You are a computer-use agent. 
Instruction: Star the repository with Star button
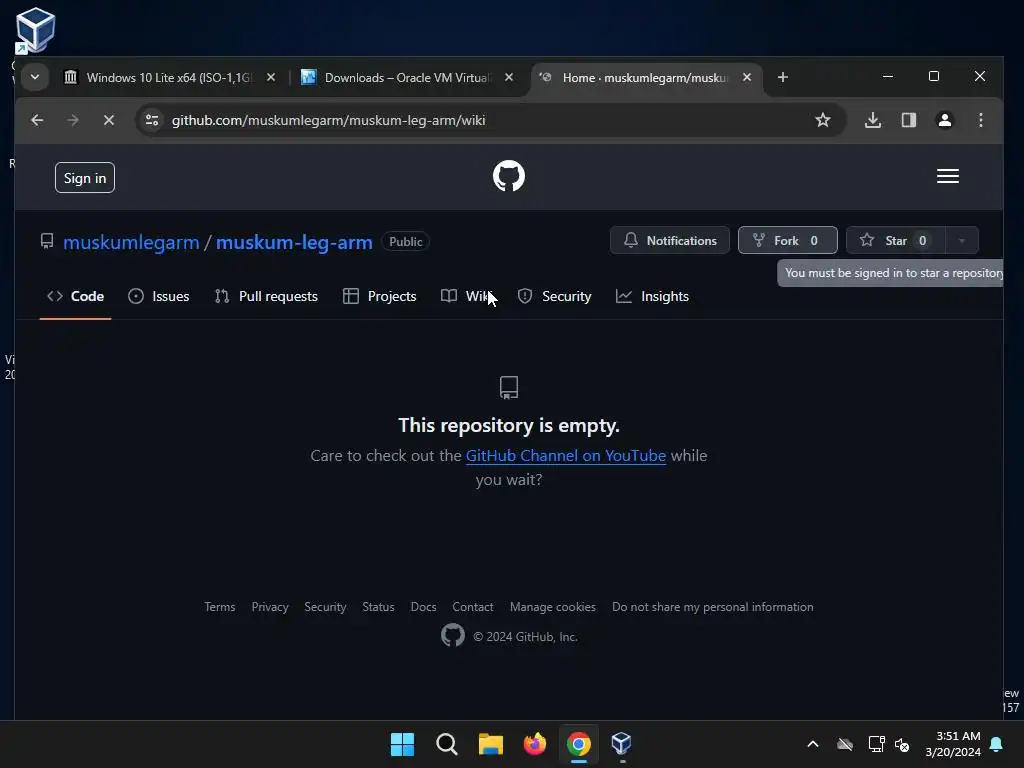(x=895, y=240)
